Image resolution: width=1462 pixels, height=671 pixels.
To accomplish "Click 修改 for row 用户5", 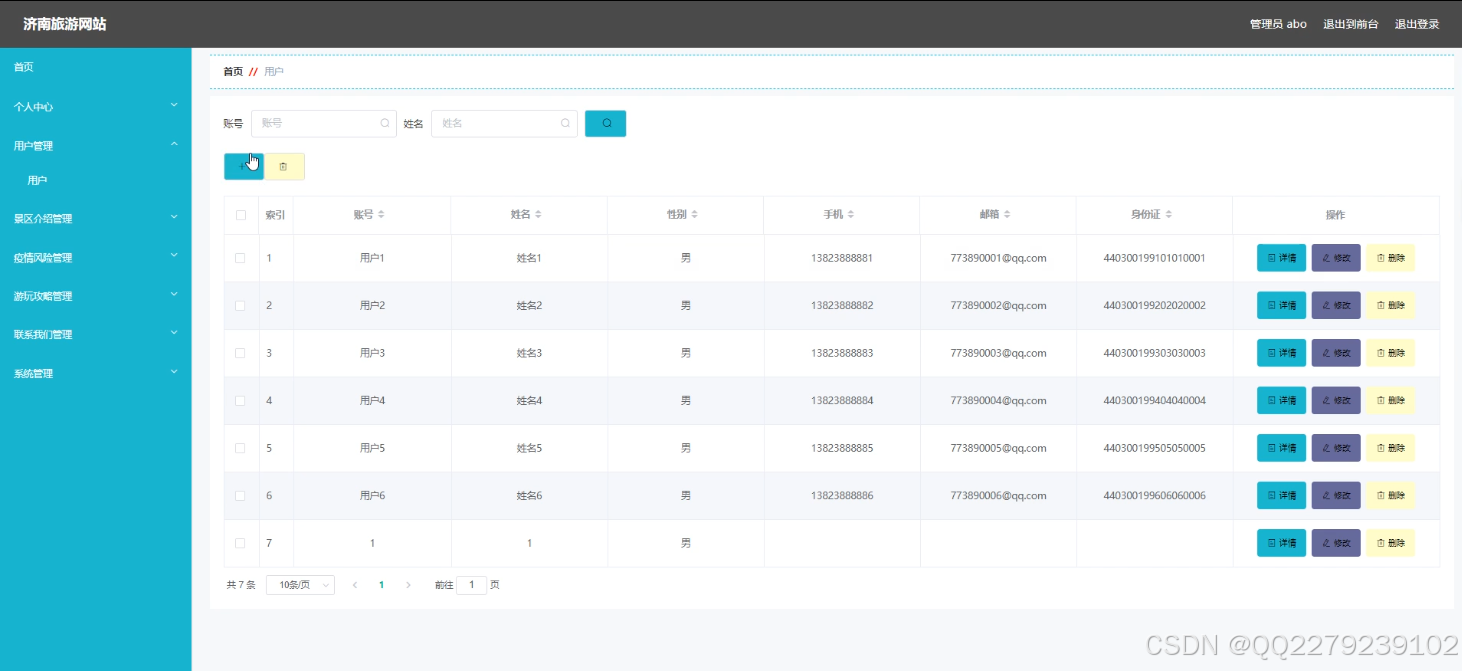I will click(1336, 448).
